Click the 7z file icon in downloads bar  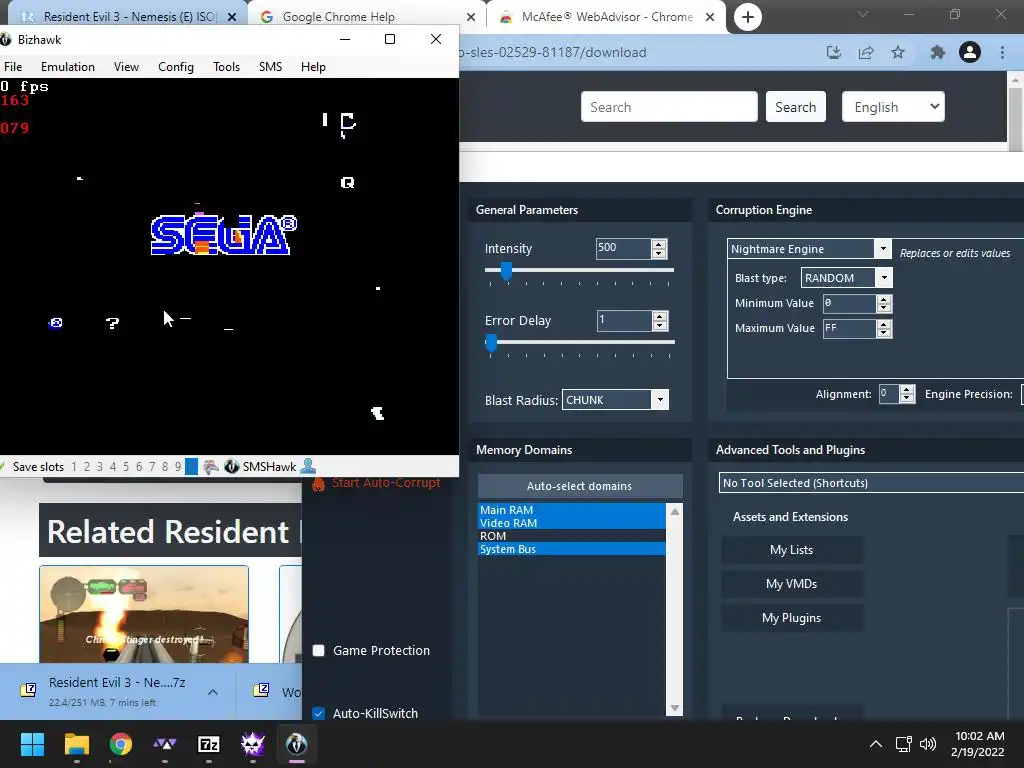28,690
